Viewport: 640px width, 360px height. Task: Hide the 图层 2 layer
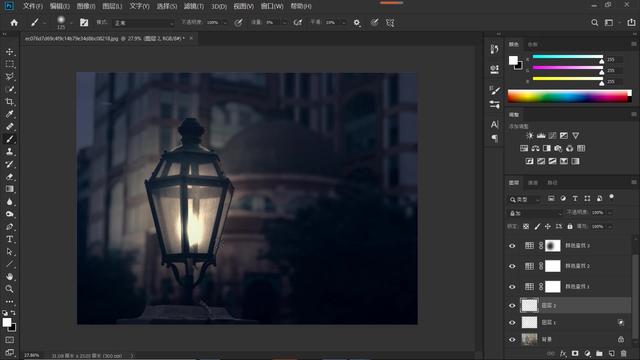(x=512, y=305)
